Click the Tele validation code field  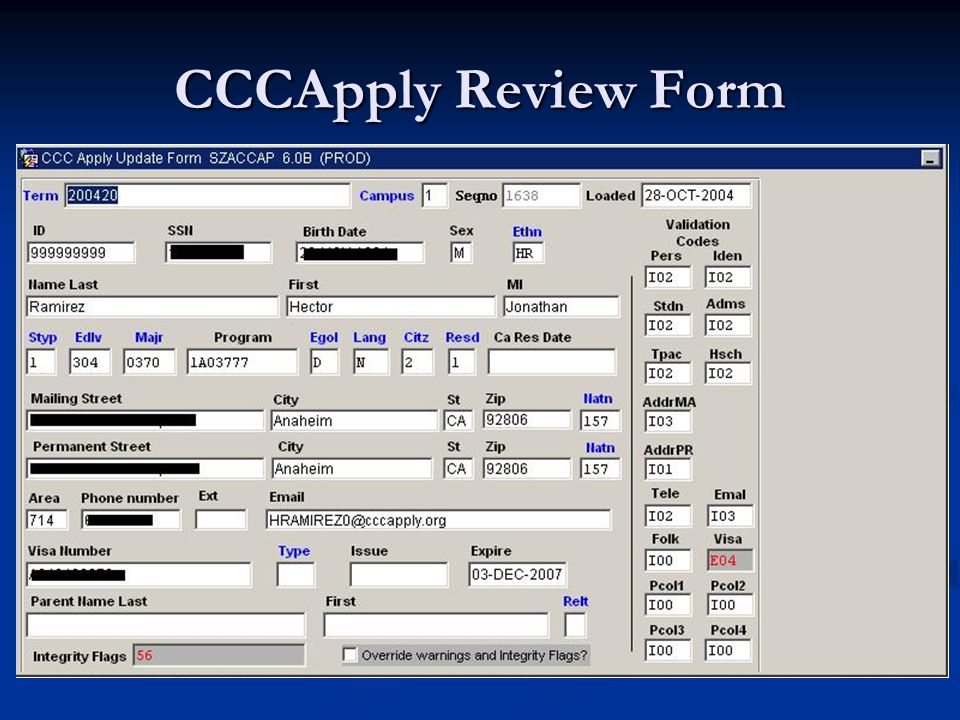click(x=668, y=516)
